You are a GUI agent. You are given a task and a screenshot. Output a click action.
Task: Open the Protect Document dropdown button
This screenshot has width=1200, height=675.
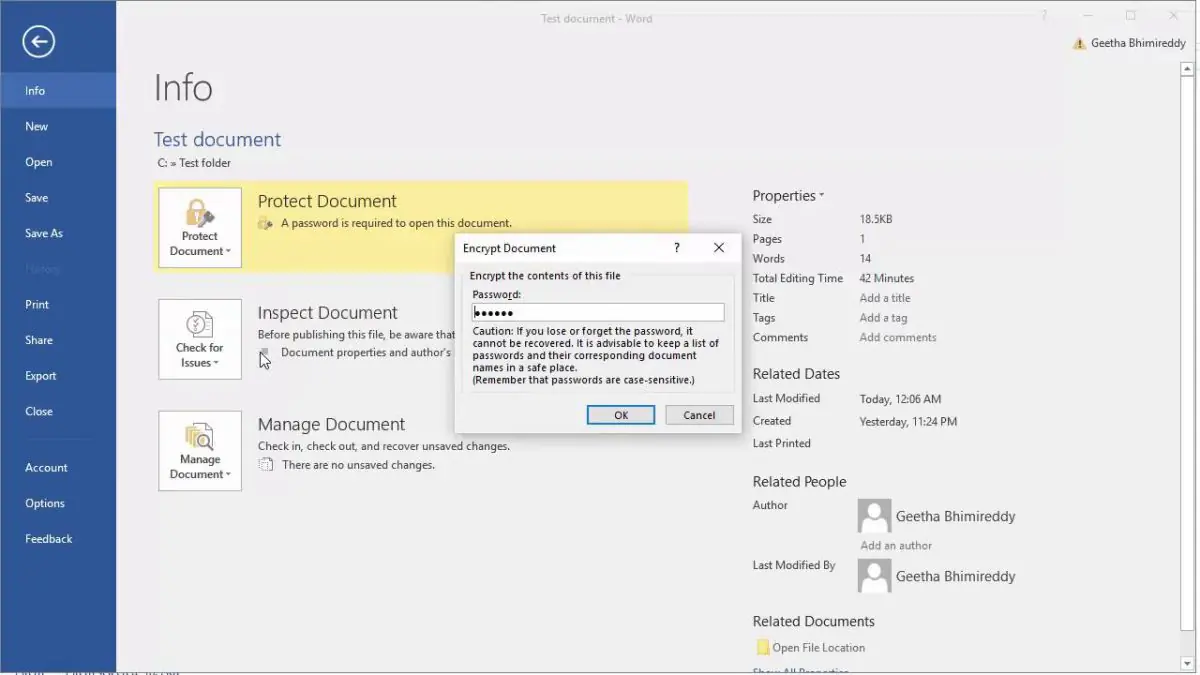(x=199, y=245)
